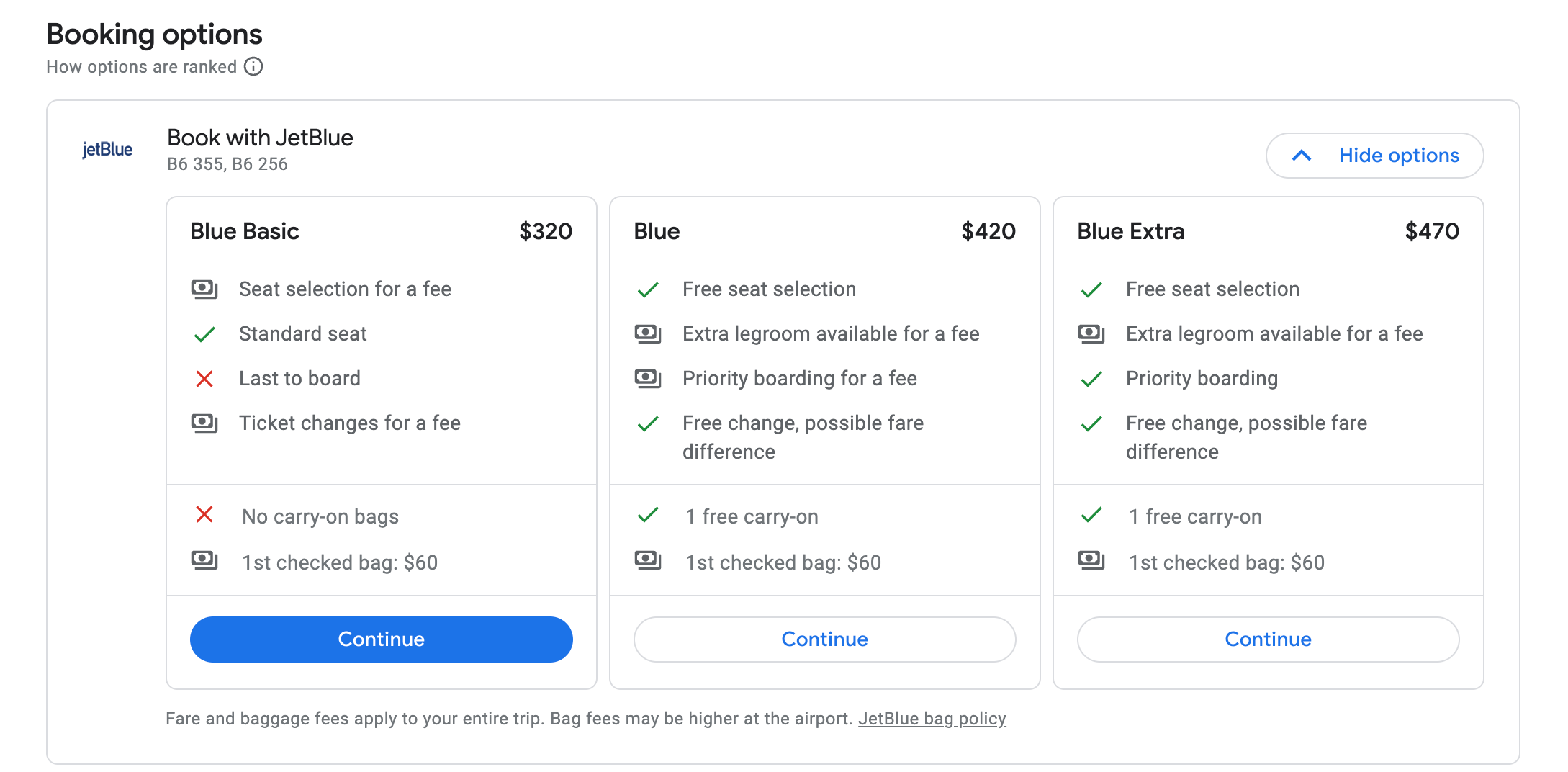Continue with the Blue Basic fare
Image resolution: width=1568 pixels, height=772 pixels.
pyautogui.click(x=381, y=639)
